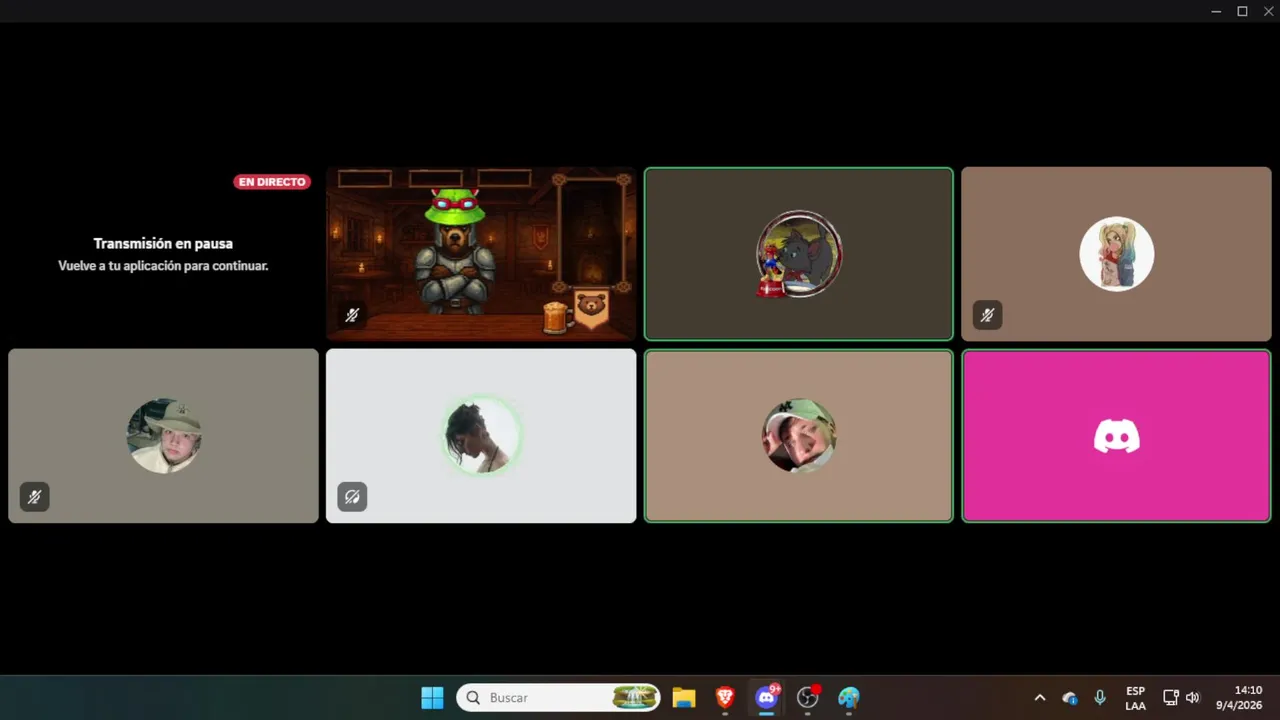Open the Paint palette taskbar icon
This screenshot has height=720, width=1280.
tap(849, 697)
